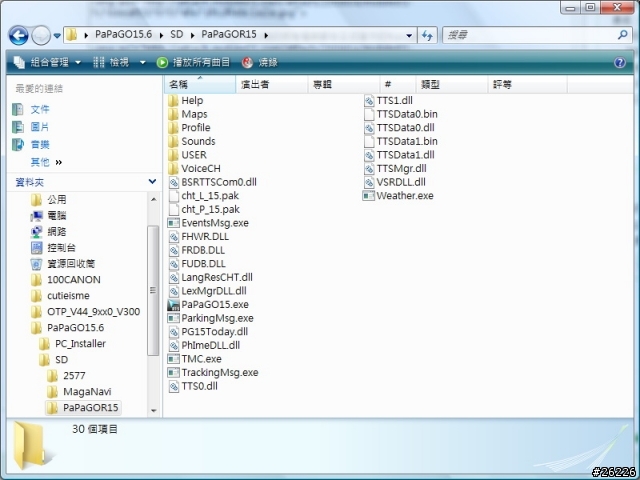The height and width of the screenshot is (480, 640).
Task: Select the TTSMgr.dll file icon
Action: (369, 168)
